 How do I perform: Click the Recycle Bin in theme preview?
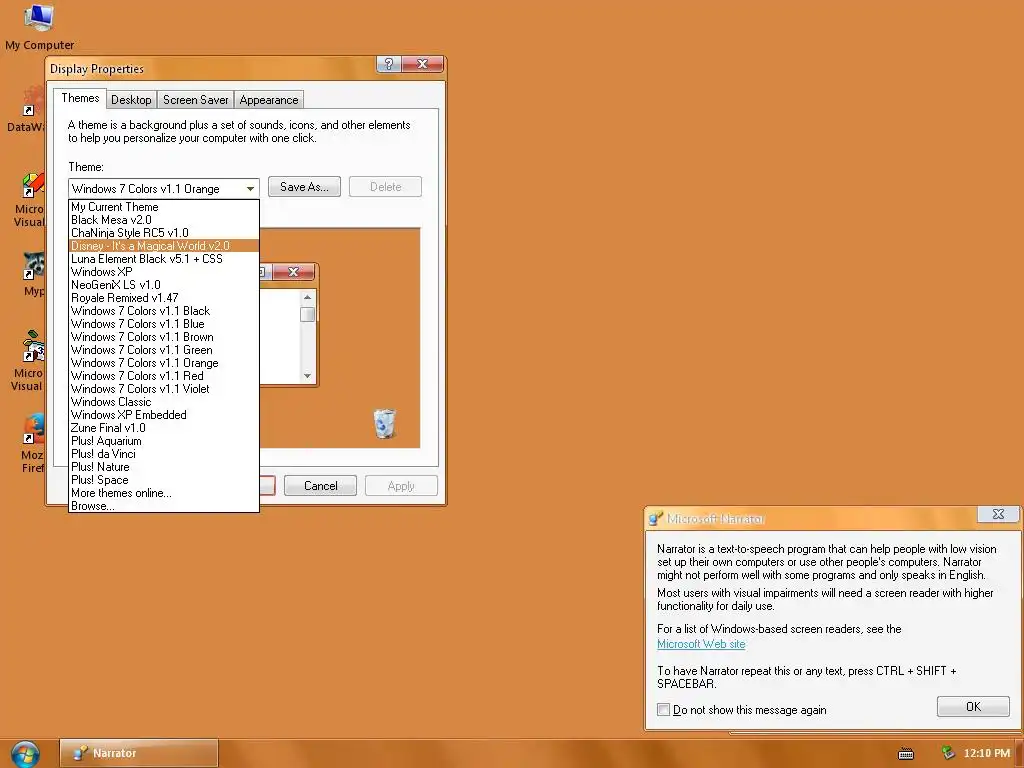point(385,423)
